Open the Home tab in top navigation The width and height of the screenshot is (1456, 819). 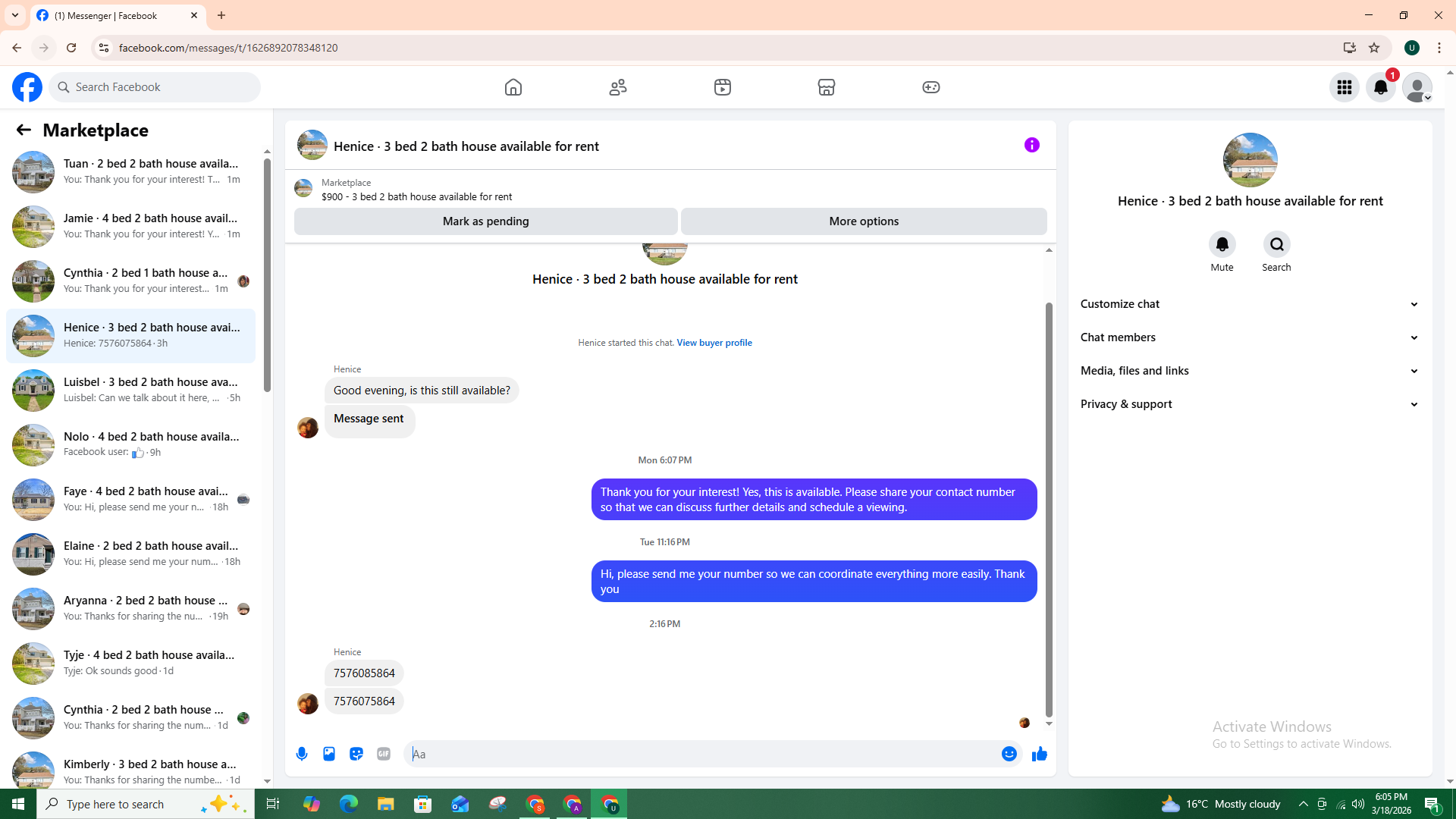(x=513, y=87)
